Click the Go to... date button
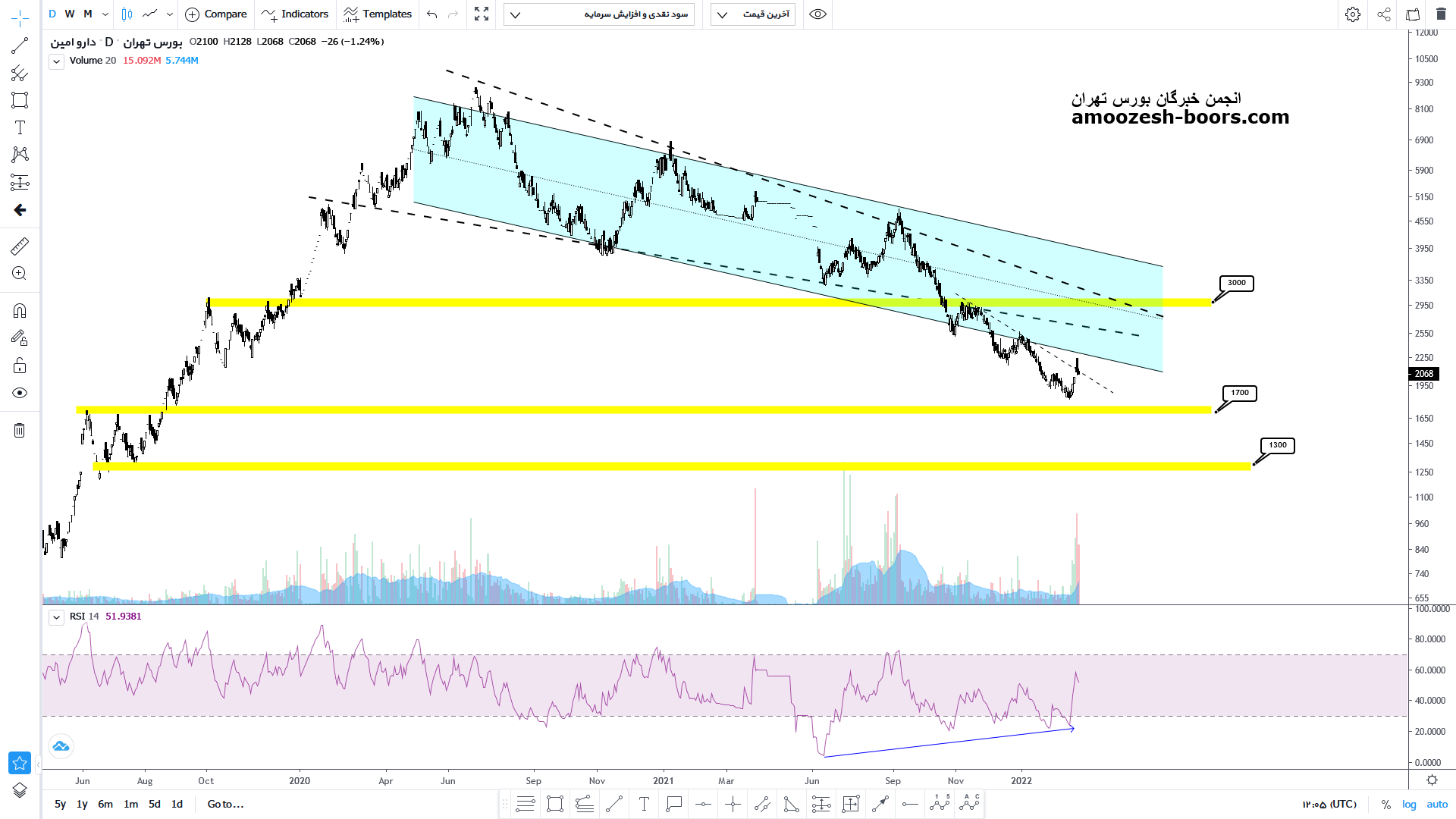 225,805
